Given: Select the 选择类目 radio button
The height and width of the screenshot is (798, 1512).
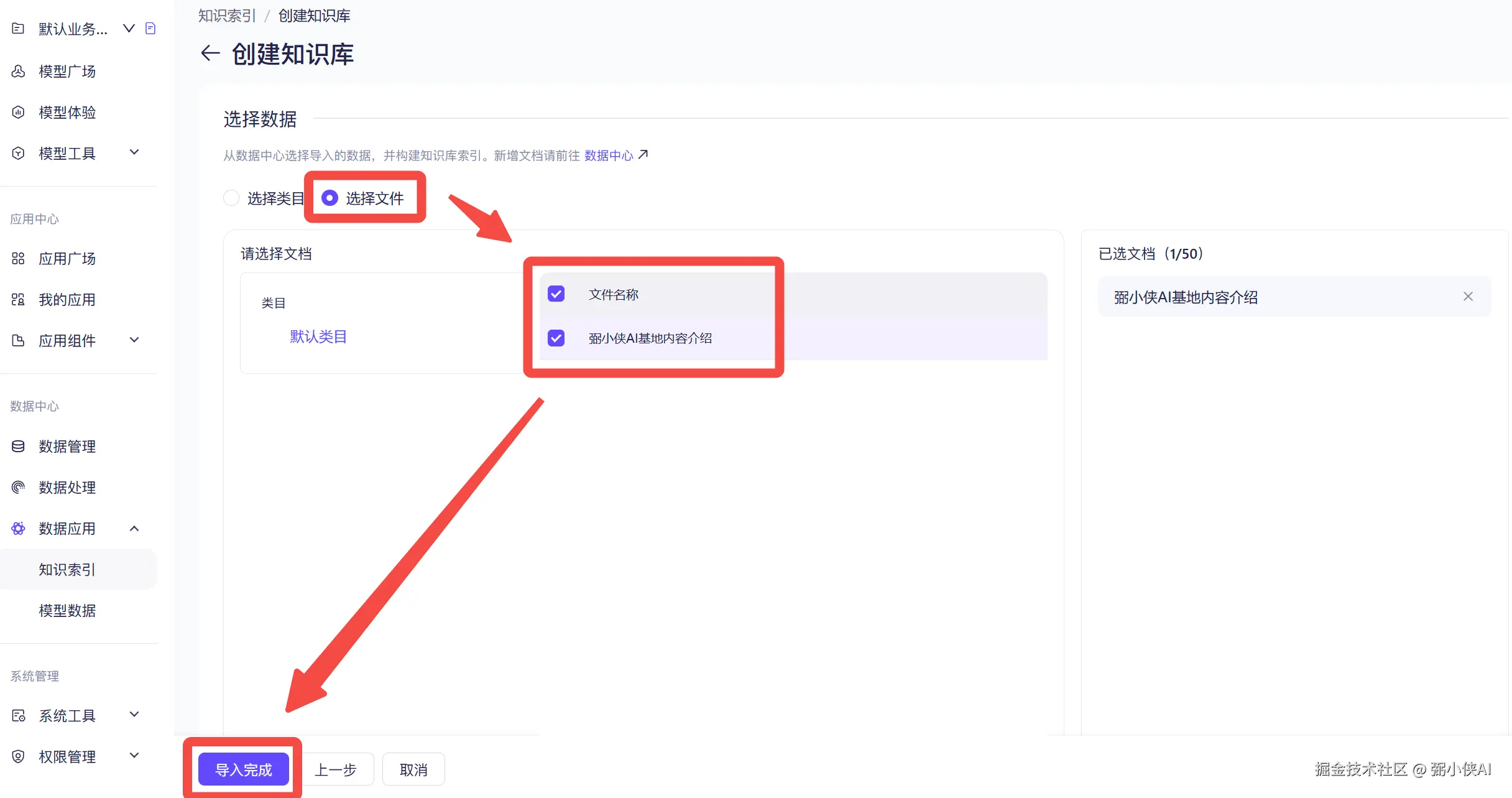Looking at the screenshot, I should pos(231,198).
